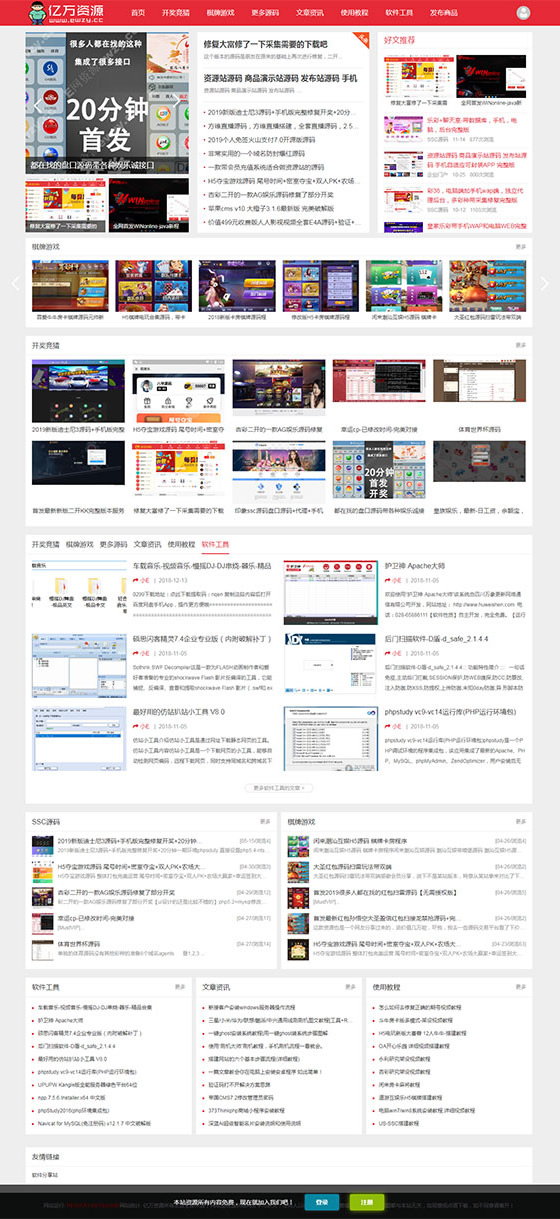Switch to the 使用教程 content tab
Viewport: 560px width, 1219px height.
tap(181, 544)
